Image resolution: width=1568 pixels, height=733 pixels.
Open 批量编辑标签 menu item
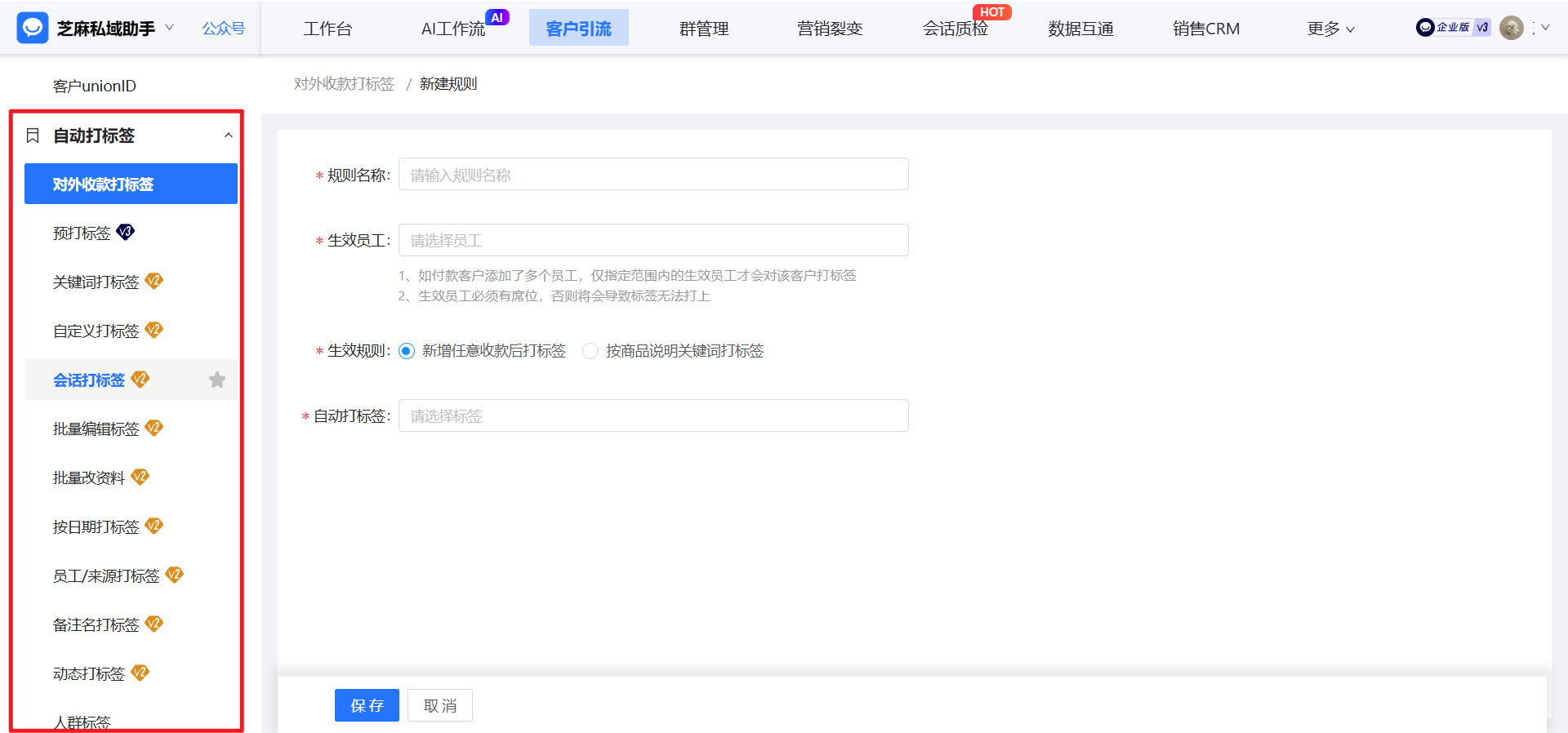(x=96, y=429)
